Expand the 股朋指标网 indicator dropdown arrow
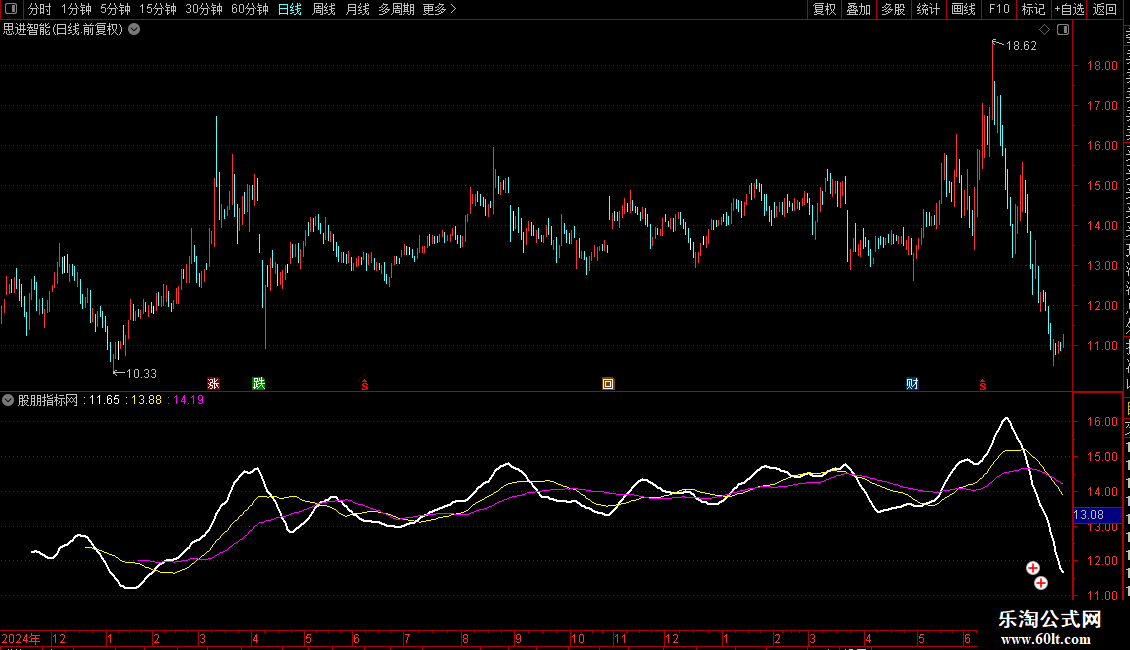 (8, 400)
